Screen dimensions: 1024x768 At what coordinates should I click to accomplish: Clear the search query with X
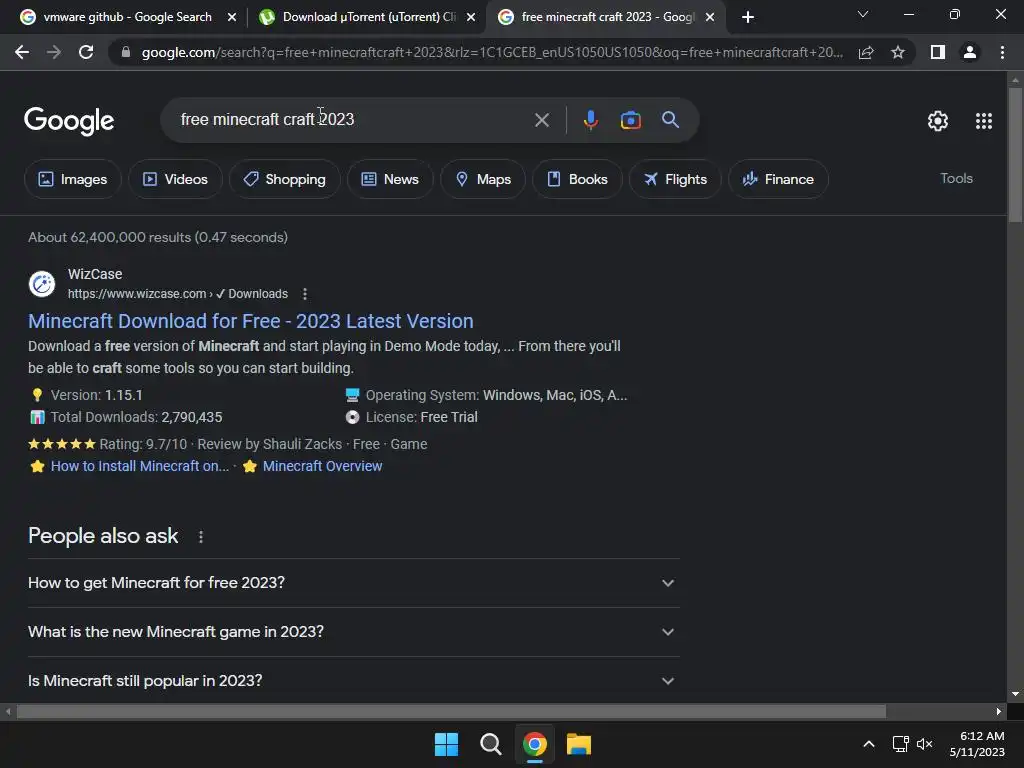pyautogui.click(x=541, y=120)
